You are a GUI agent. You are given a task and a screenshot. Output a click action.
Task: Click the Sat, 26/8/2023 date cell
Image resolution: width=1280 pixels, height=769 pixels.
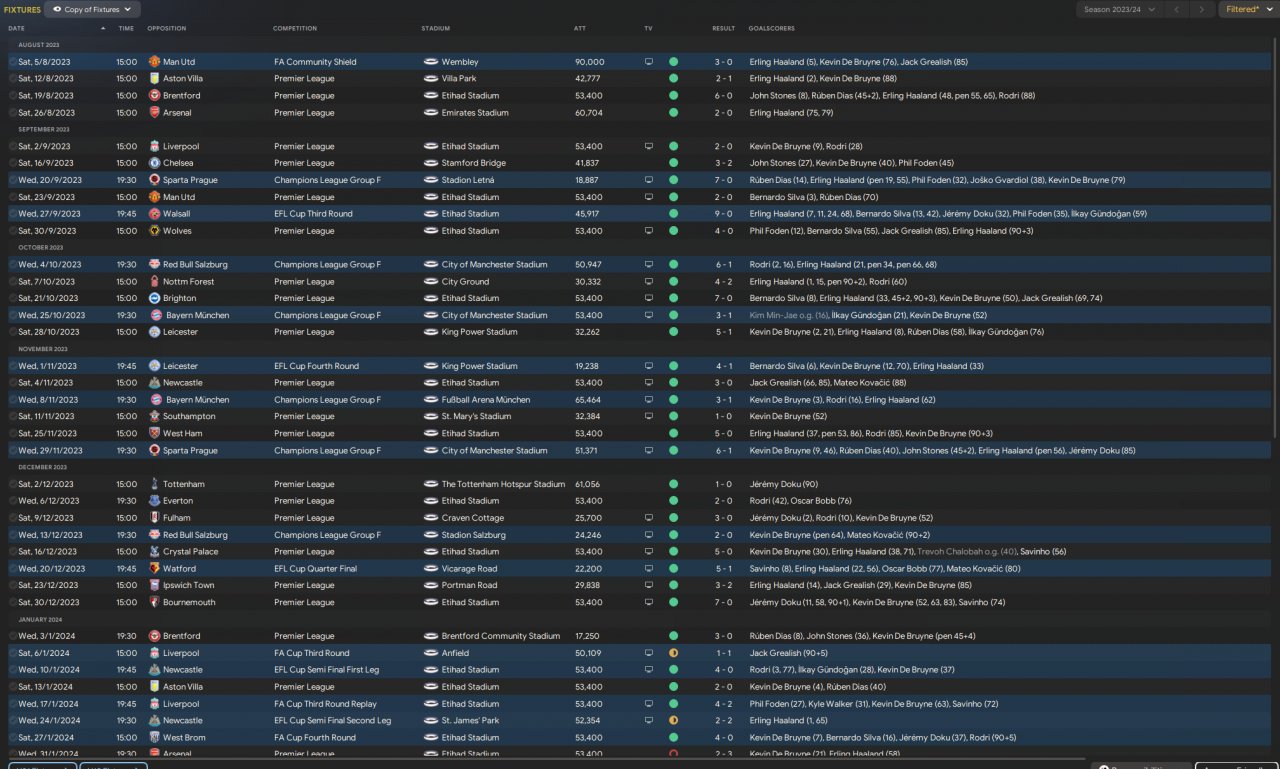coord(46,113)
